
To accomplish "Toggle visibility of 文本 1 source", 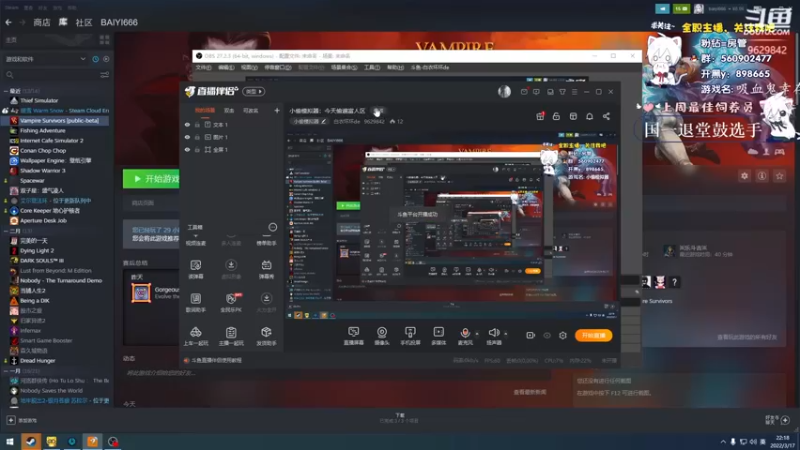I will pos(187,125).
